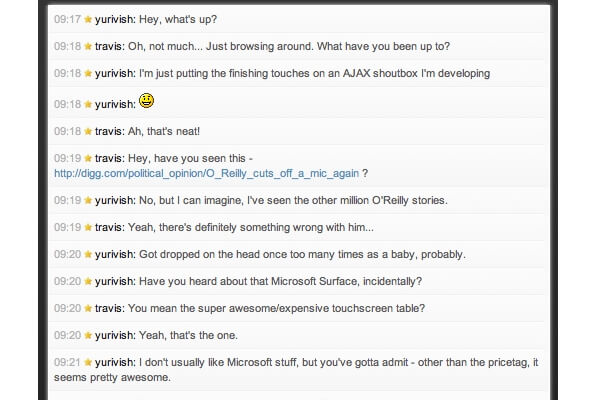Image resolution: width=600 pixels, height=400 pixels.
Task: Click username travis on "Oh, not much" message
Action: pyautogui.click(x=111, y=46)
